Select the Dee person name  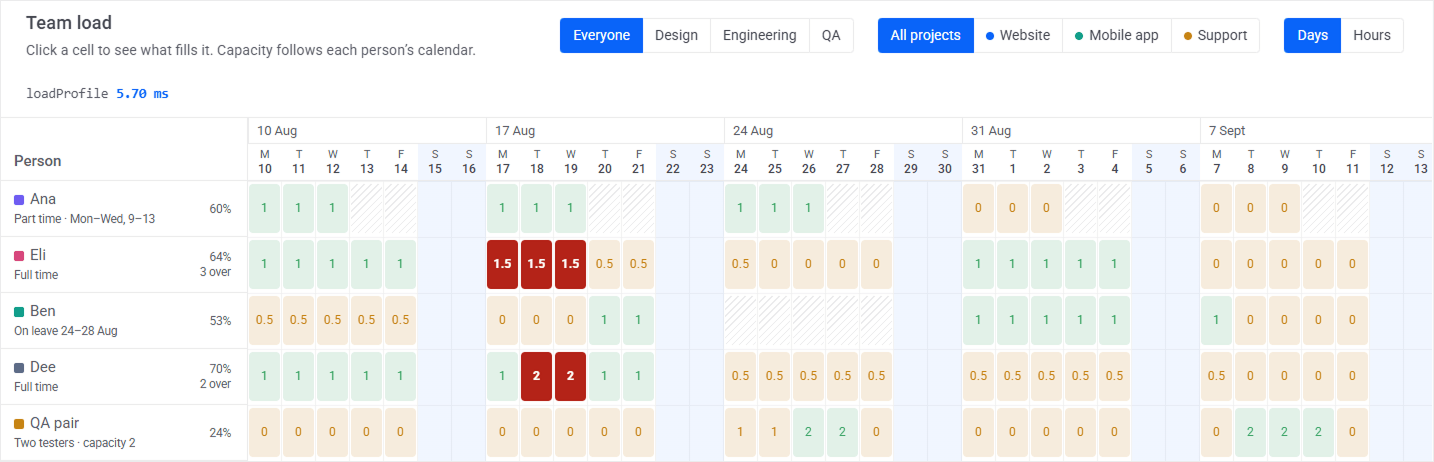[43, 367]
